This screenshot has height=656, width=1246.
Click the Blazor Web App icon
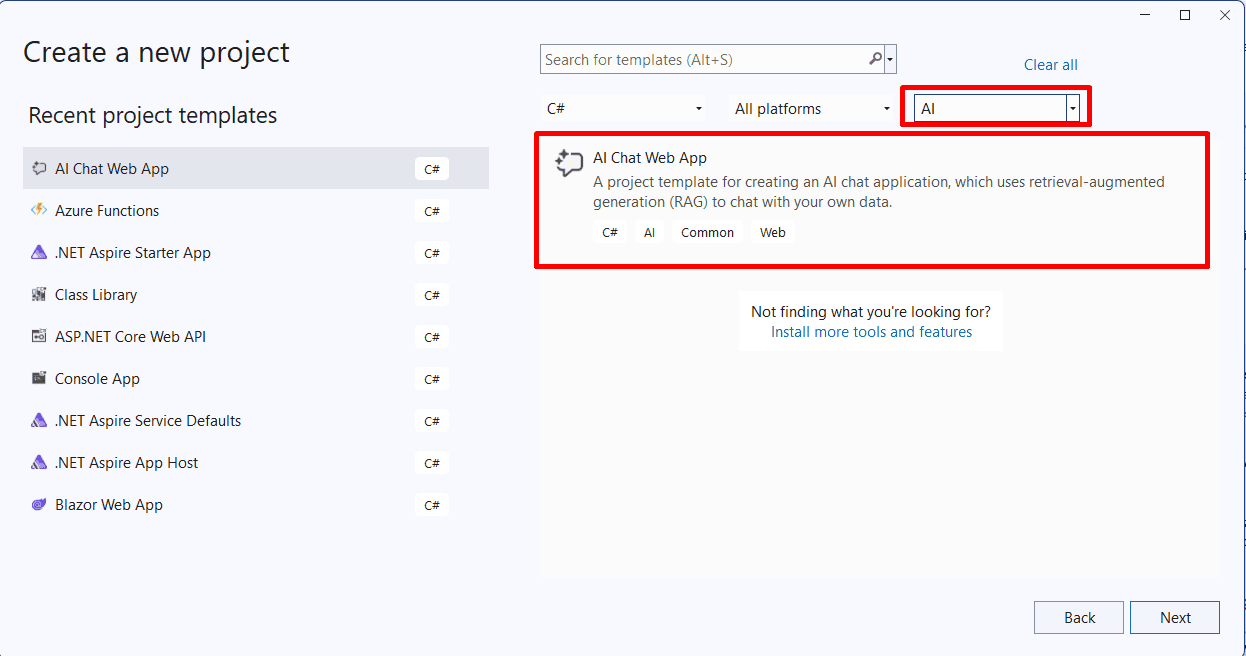(x=39, y=504)
